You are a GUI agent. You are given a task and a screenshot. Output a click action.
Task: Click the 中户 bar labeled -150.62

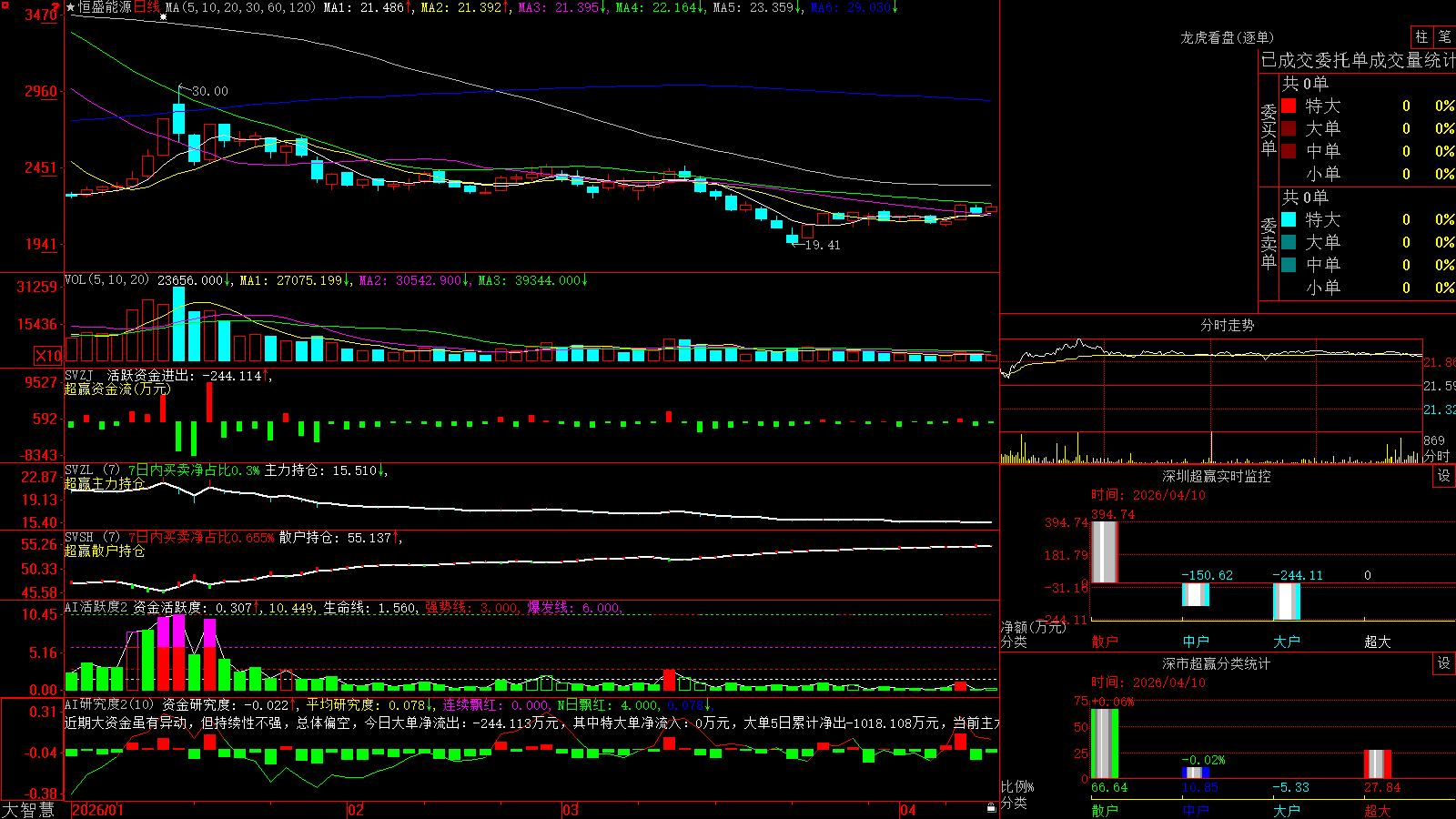tap(1196, 594)
